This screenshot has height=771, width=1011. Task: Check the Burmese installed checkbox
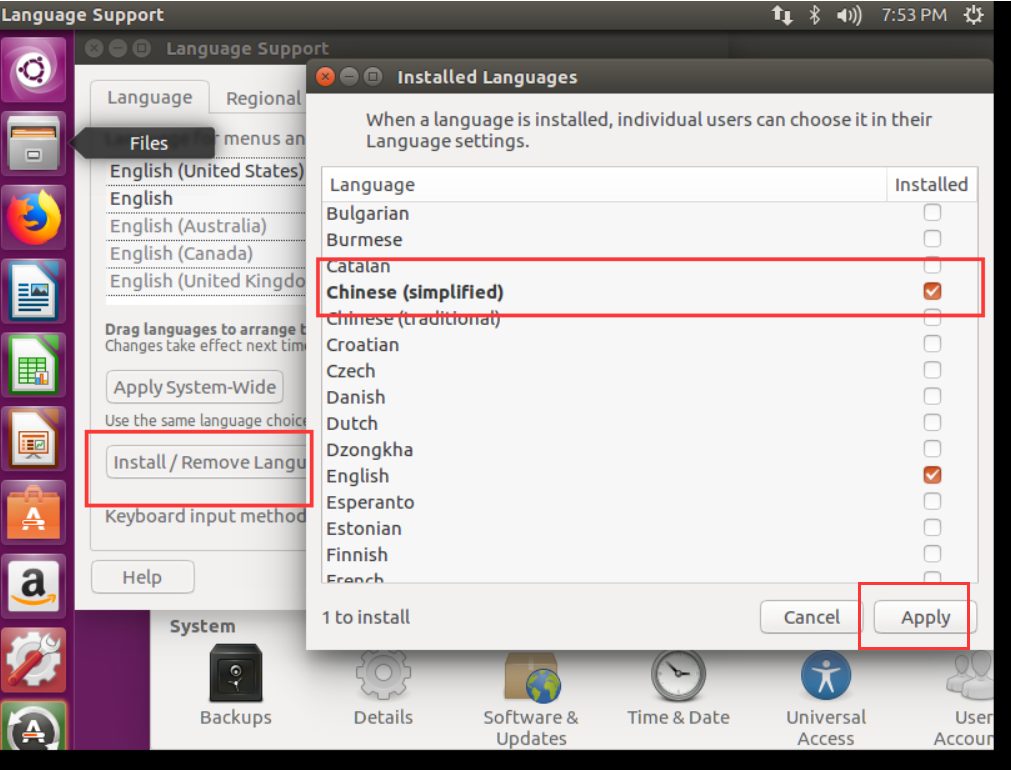point(932,239)
